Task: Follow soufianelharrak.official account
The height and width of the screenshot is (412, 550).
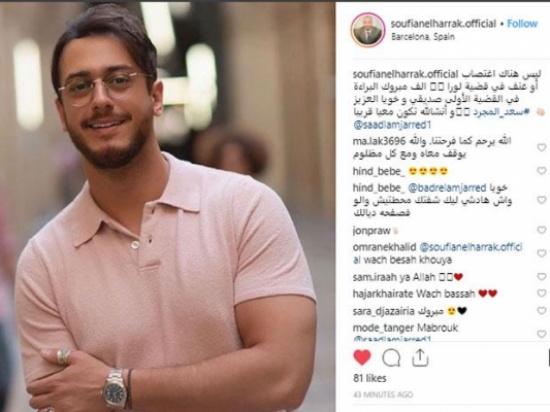Action: (522, 23)
